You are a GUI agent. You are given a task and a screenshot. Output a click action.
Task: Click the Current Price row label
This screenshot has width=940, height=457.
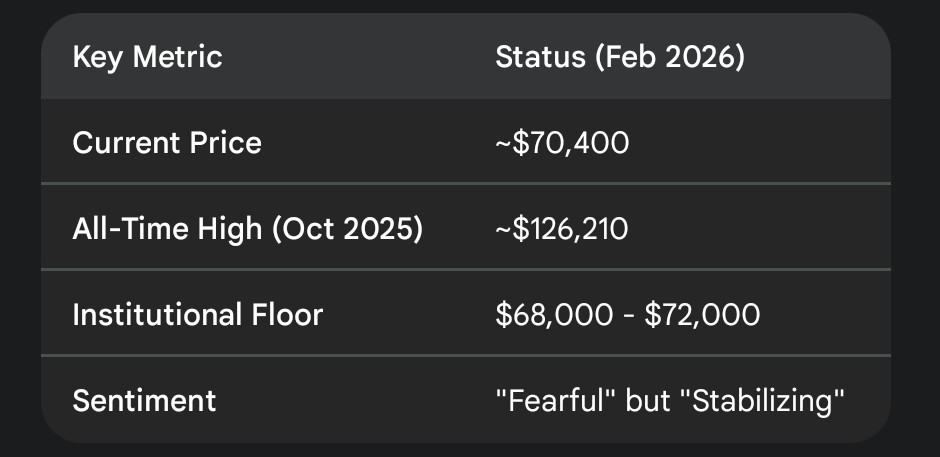click(167, 143)
